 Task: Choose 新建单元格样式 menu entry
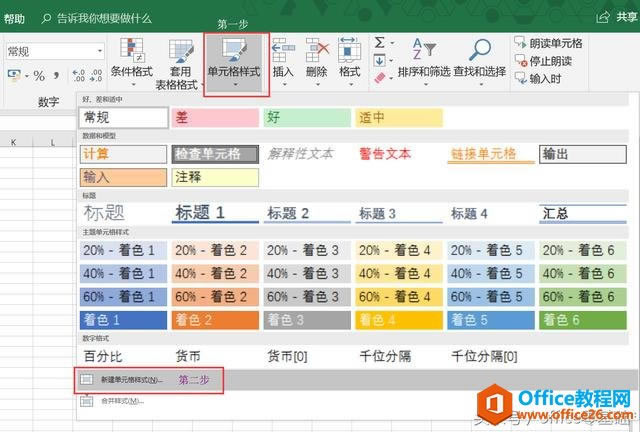(x=120, y=380)
